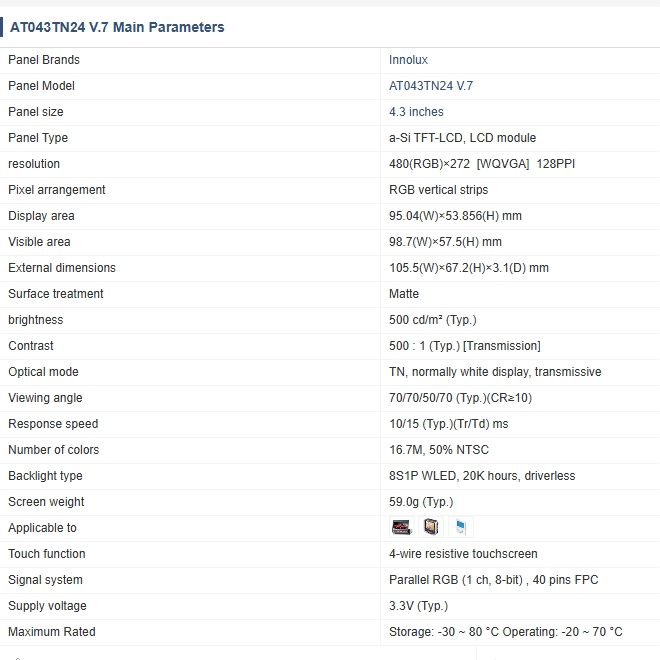Click the External dimensions value
The image size is (660, 660).
[x=468, y=268]
